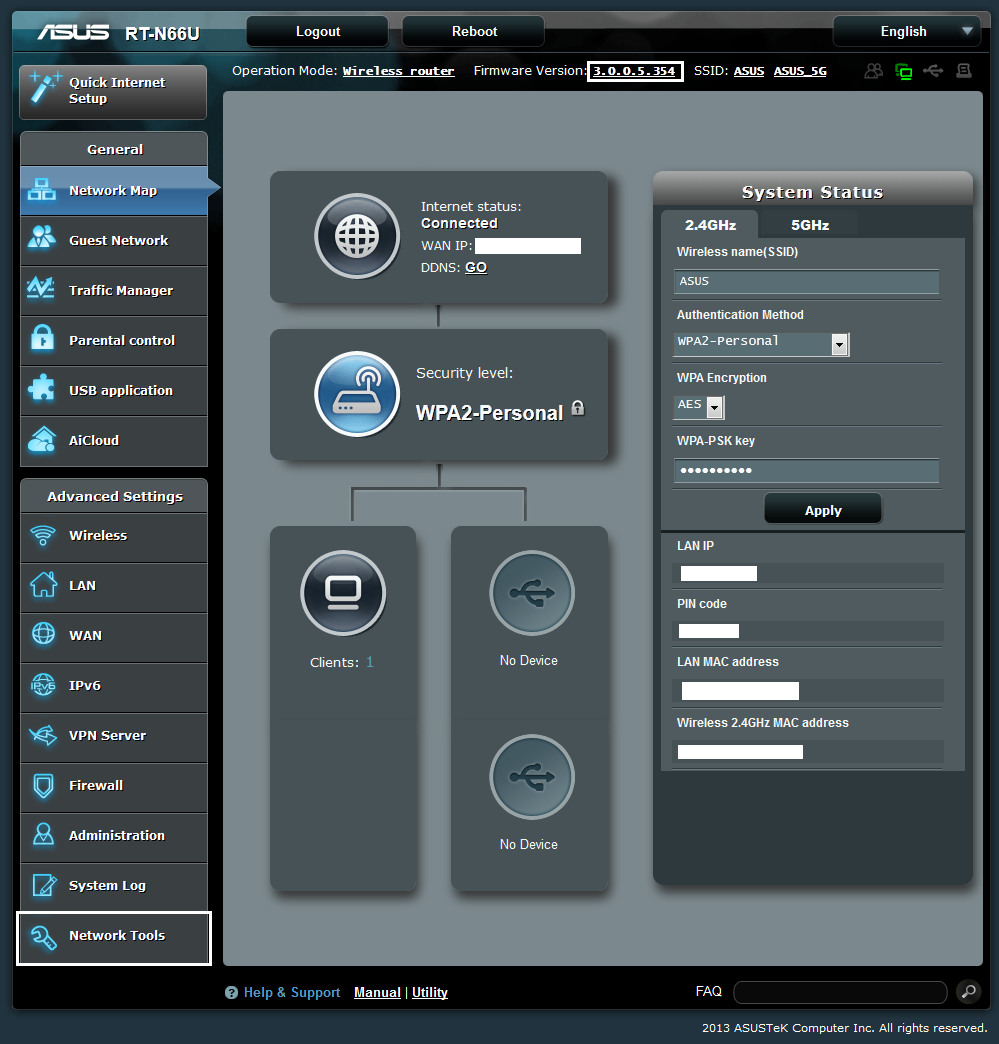Click the green network clients status icon
The image size is (999, 1044).
(x=904, y=71)
